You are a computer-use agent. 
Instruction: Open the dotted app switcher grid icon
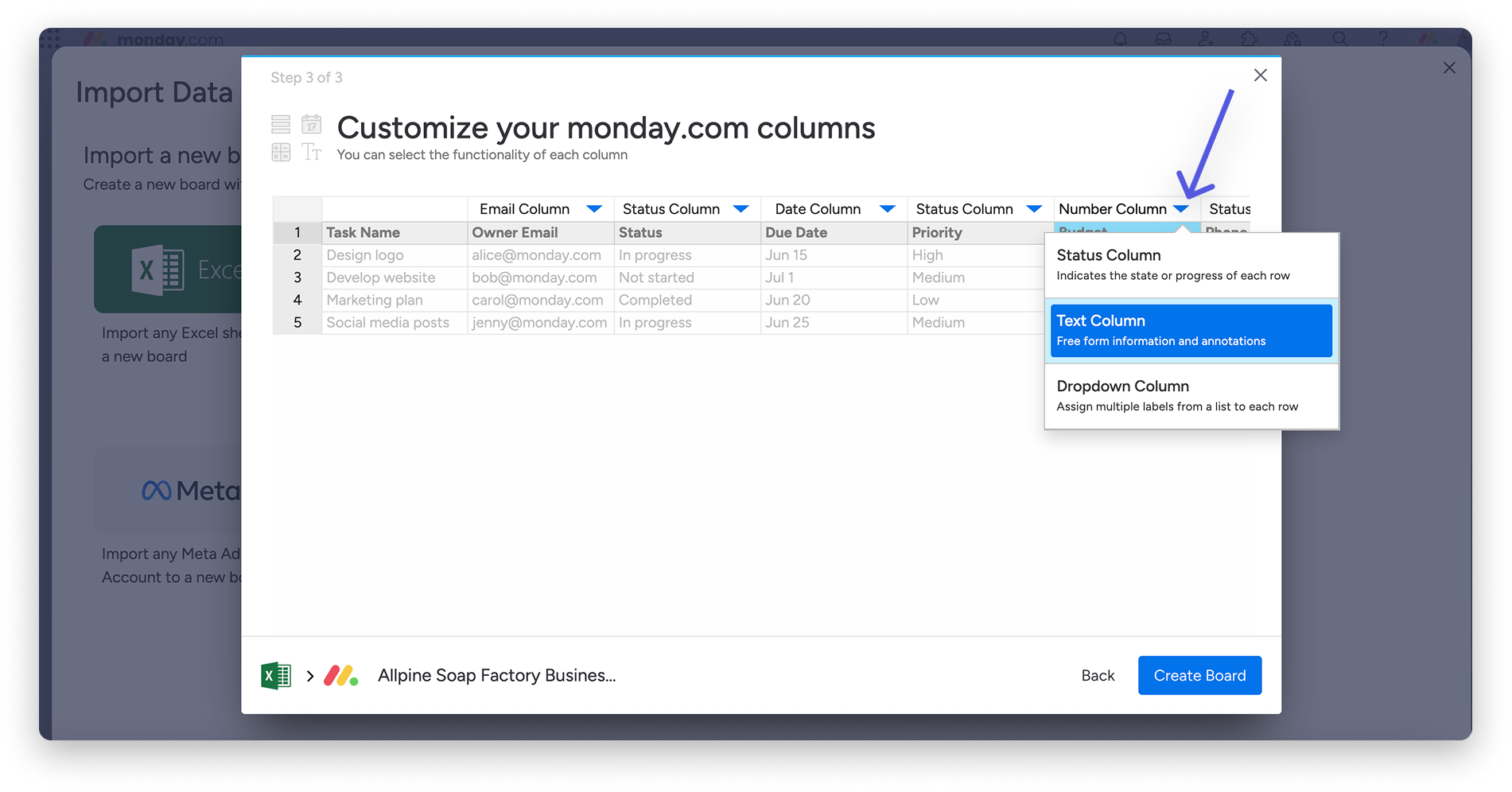pos(50,39)
